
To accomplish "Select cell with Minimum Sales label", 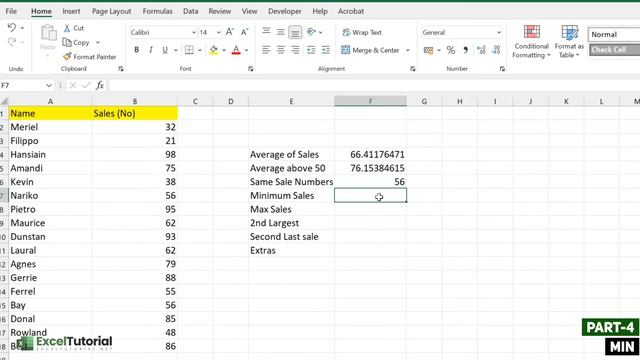I will (x=291, y=196).
